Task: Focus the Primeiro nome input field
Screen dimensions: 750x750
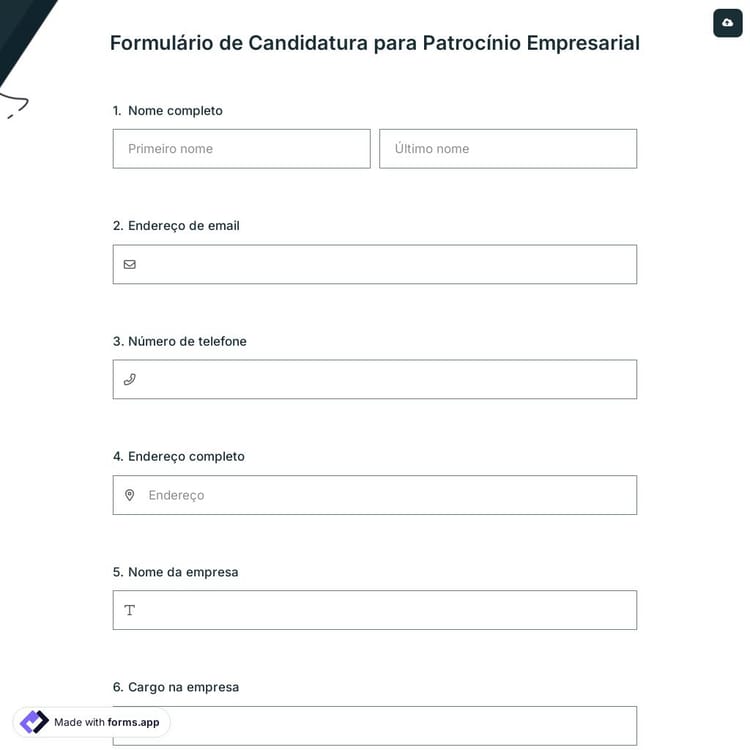Action: 241,149
